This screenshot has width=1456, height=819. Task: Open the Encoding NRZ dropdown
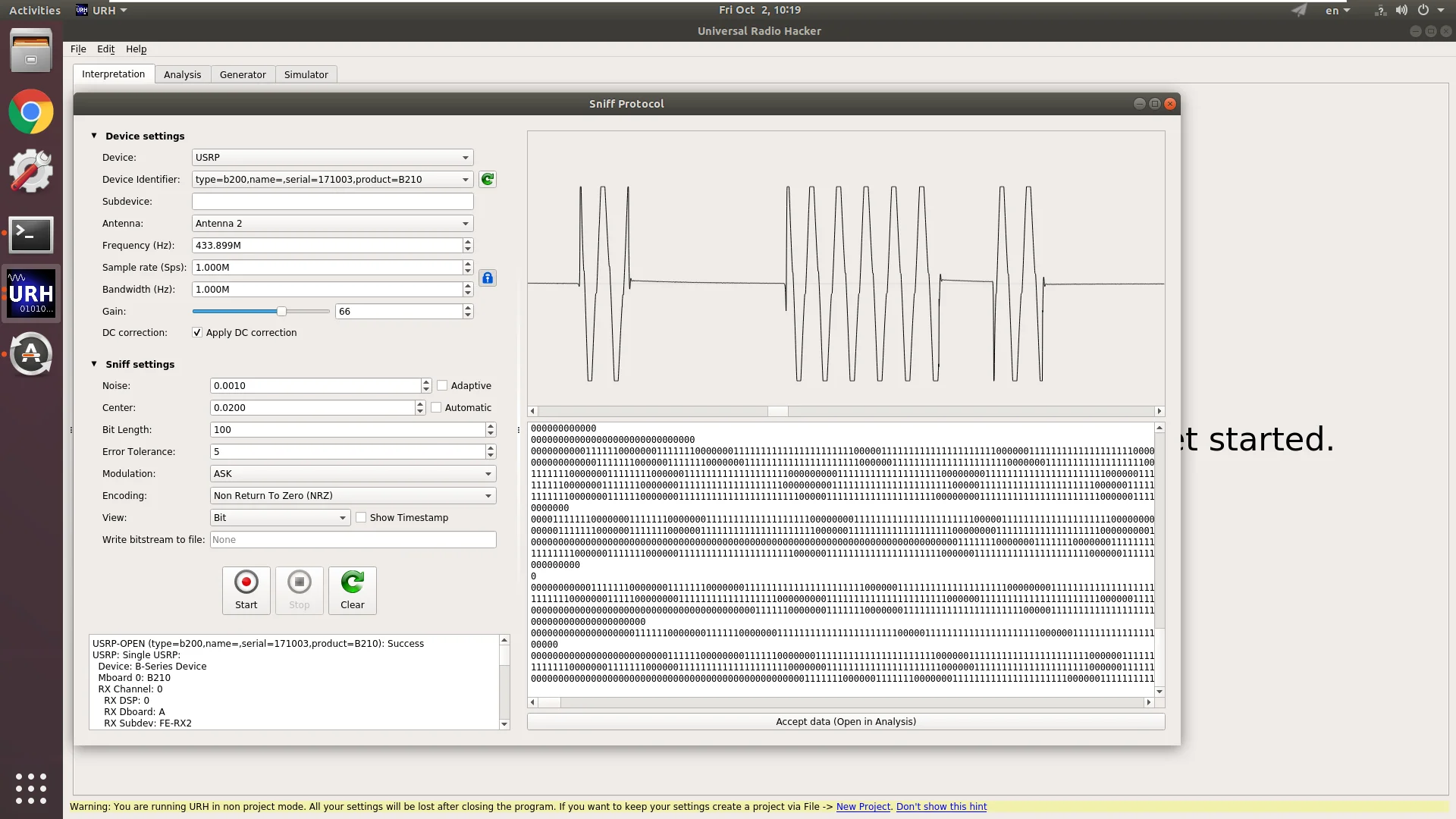(x=353, y=496)
